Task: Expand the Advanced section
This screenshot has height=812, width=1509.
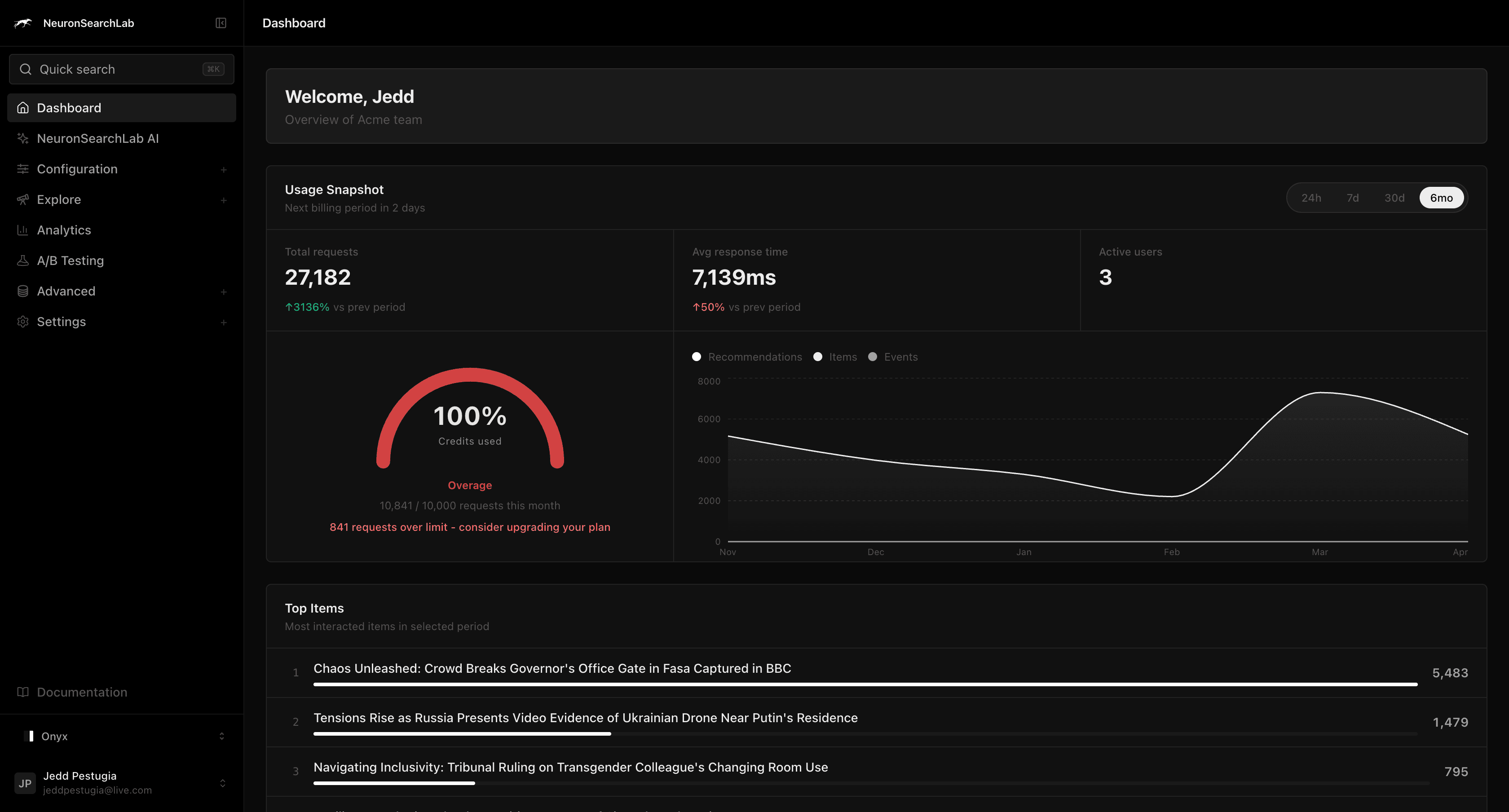Action: coord(224,291)
